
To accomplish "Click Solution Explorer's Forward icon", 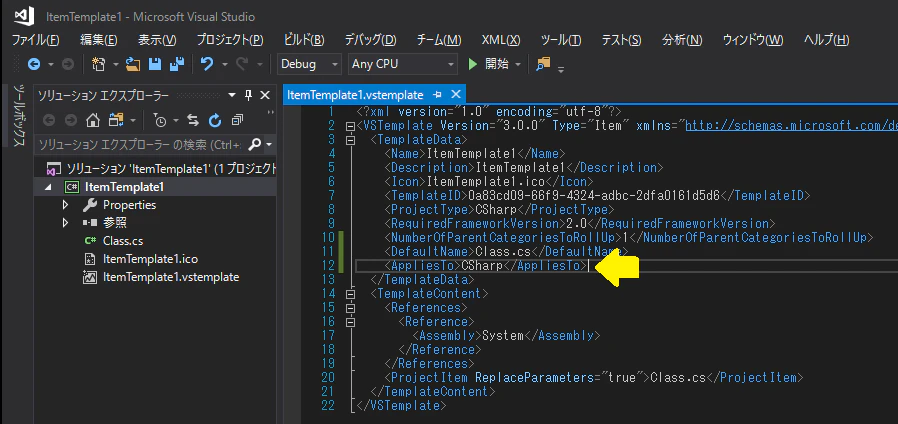I will [x=70, y=120].
